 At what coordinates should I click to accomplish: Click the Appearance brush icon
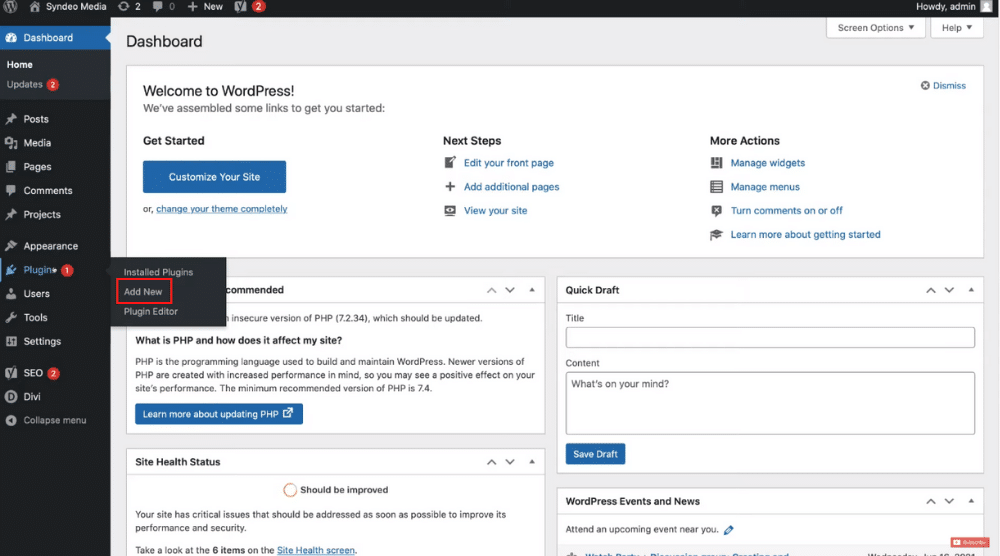coord(11,245)
